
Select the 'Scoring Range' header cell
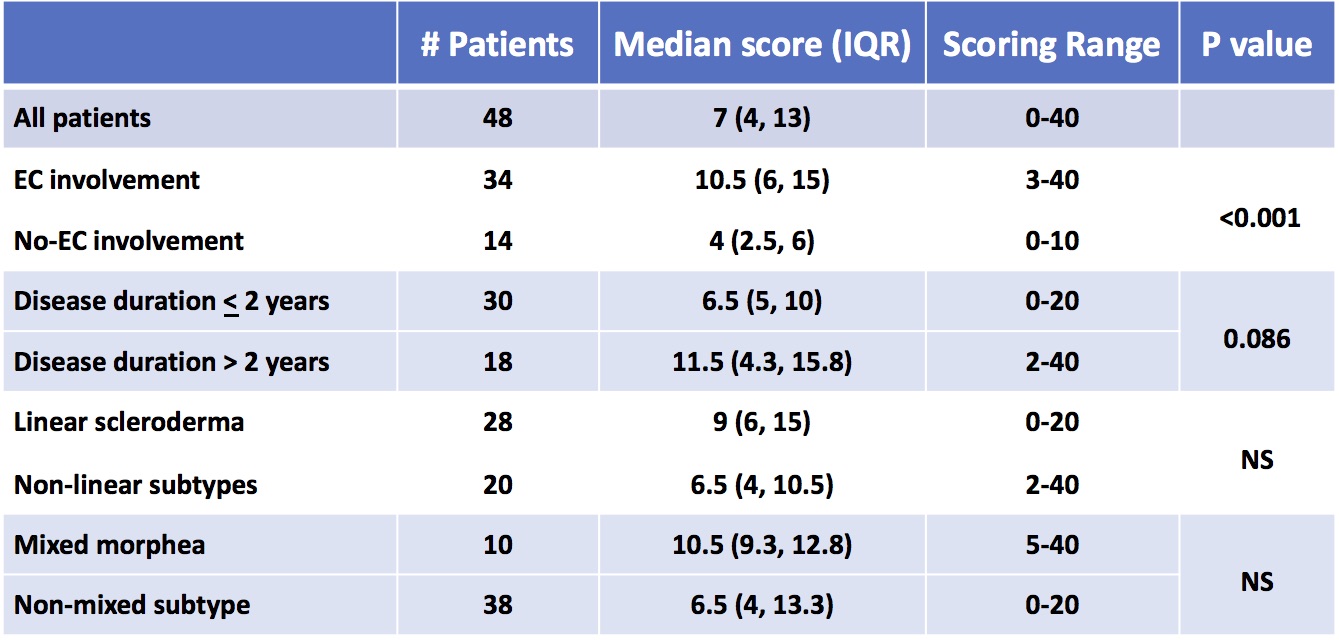(x=1051, y=45)
